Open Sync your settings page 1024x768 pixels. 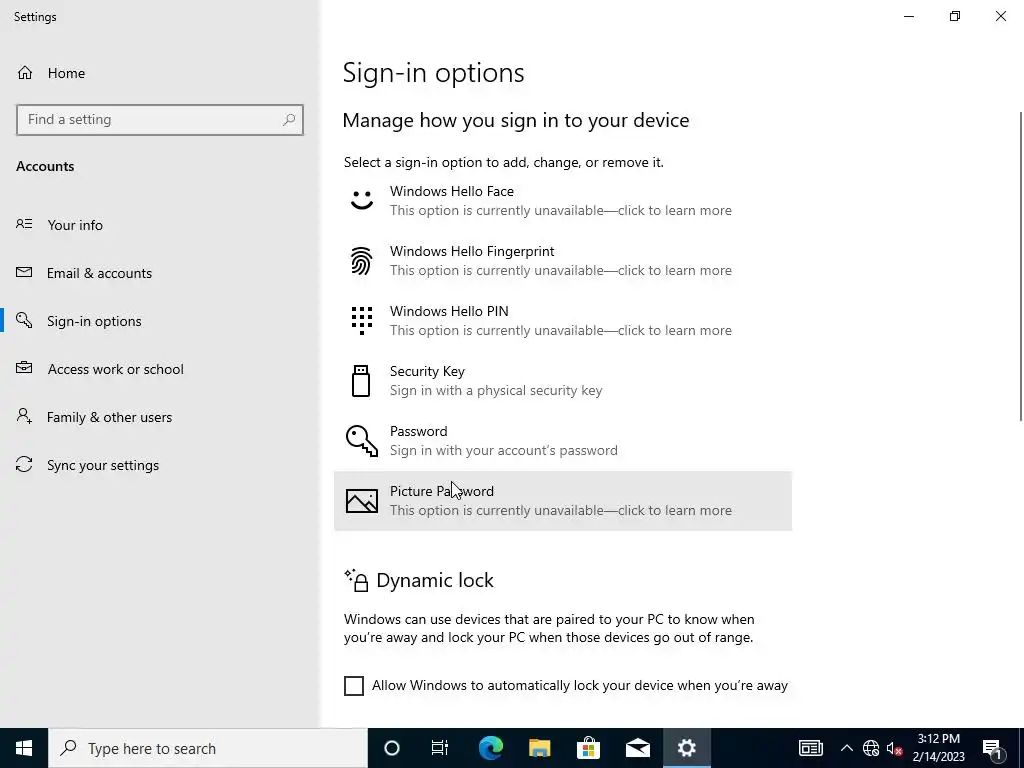(160, 465)
